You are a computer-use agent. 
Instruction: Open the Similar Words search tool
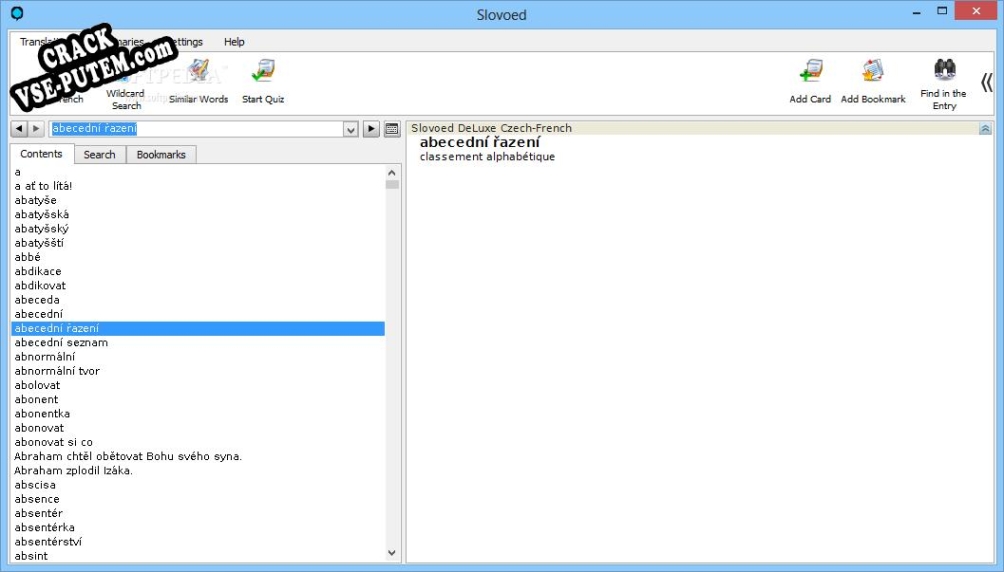pyautogui.click(x=198, y=81)
